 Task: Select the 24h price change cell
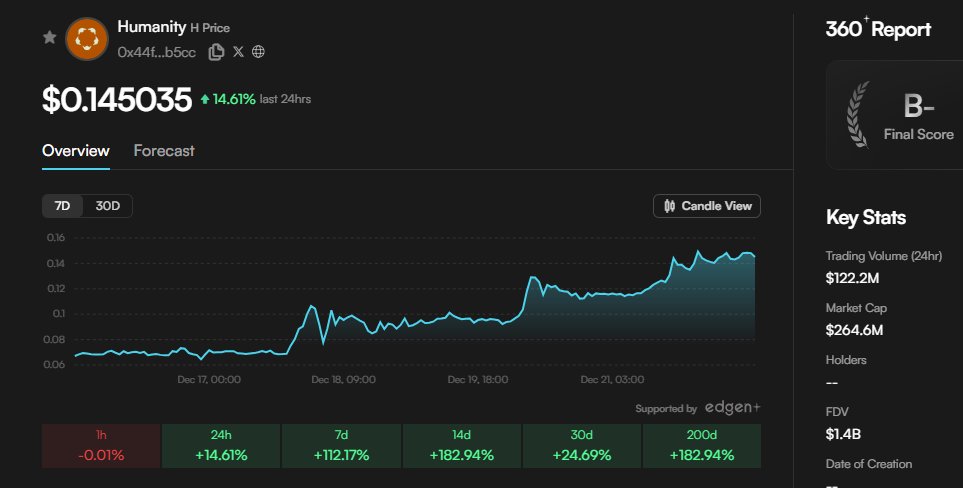[x=220, y=446]
